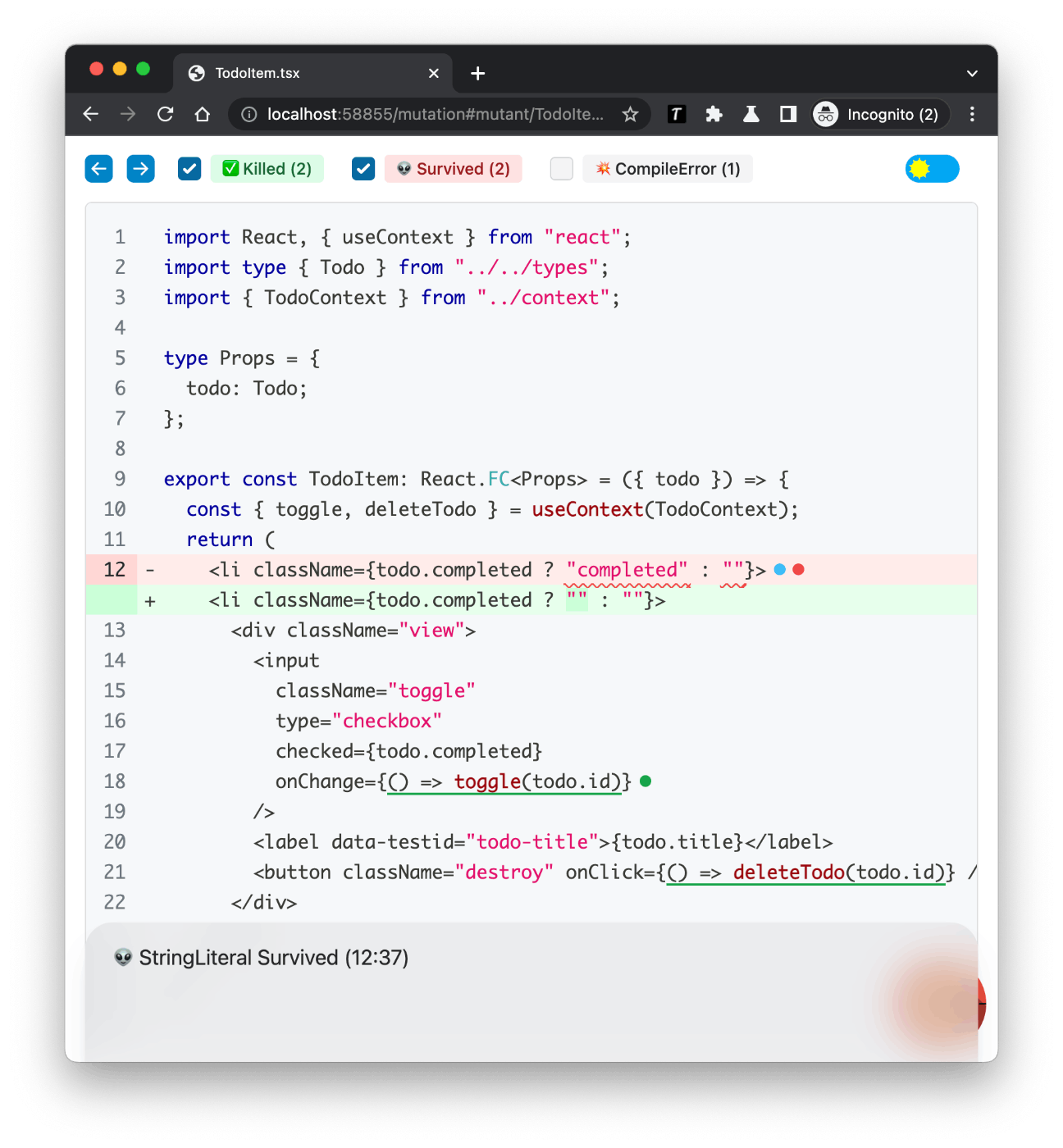The image size is (1063, 1148).
Task: Click the CompileError (1) label
Action: click(x=668, y=169)
